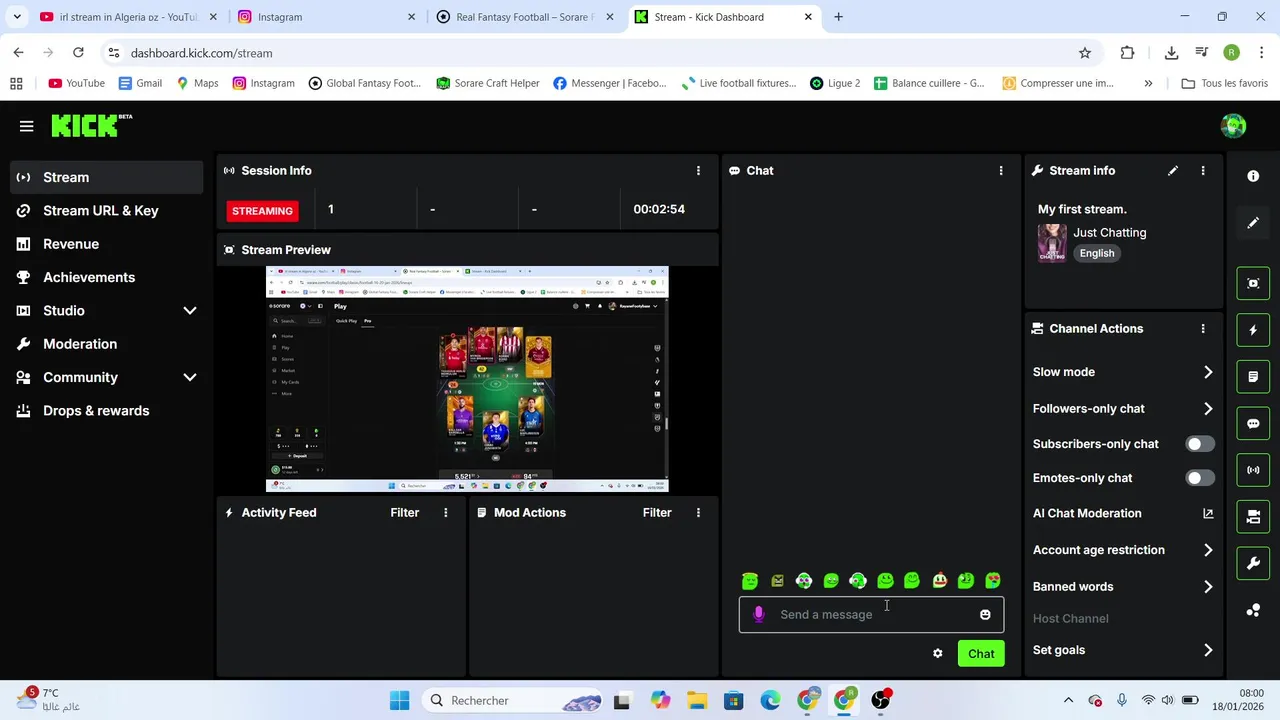Insert the heart-eyes emote at row end
The width and height of the screenshot is (1280, 720).
[993, 581]
